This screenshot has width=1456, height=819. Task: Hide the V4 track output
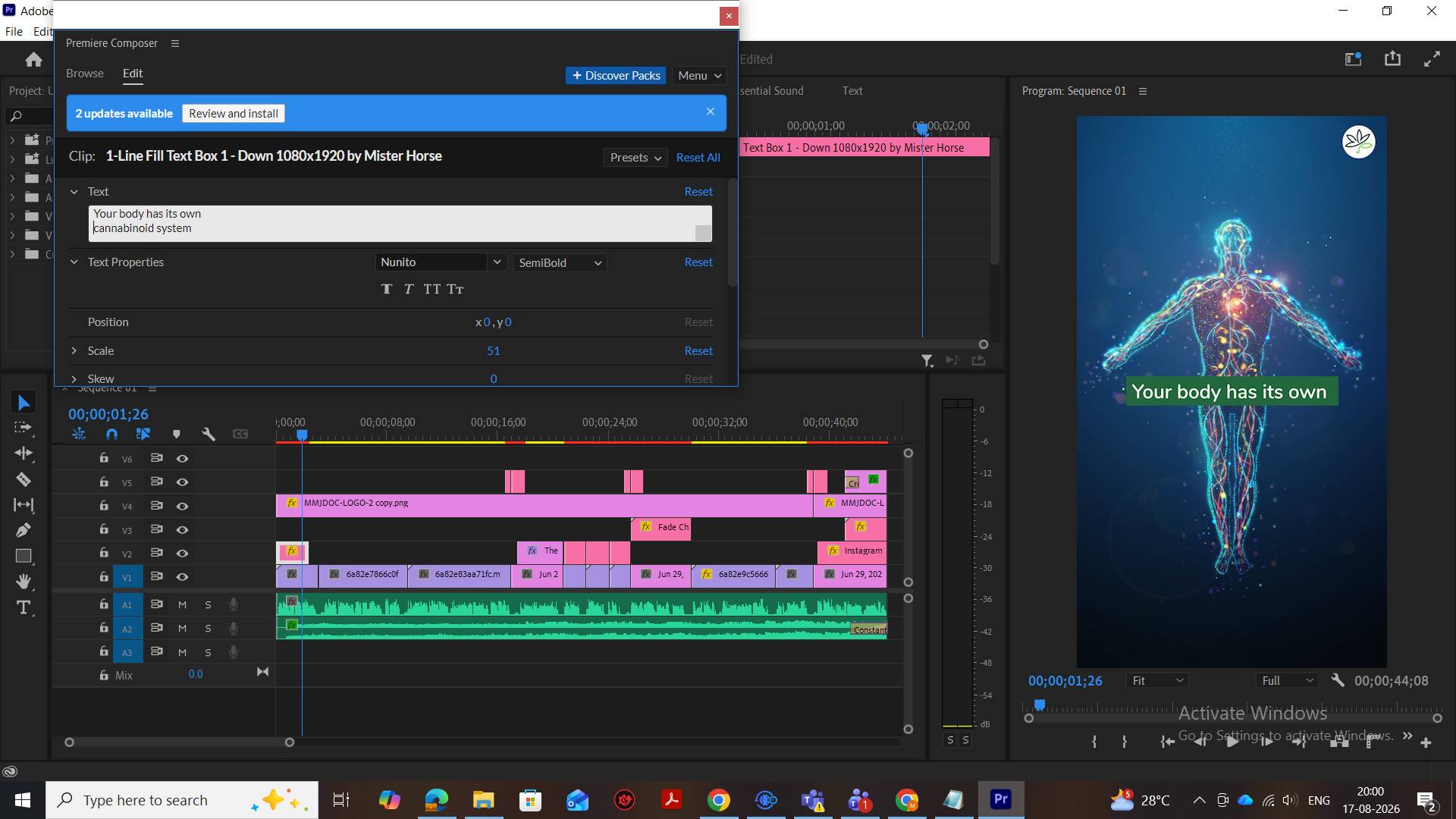[182, 506]
